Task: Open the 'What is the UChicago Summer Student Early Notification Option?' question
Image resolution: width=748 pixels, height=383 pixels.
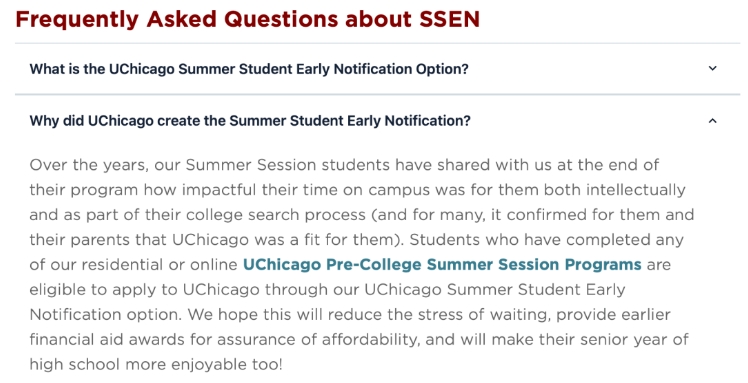Action: pyautogui.click(x=377, y=69)
